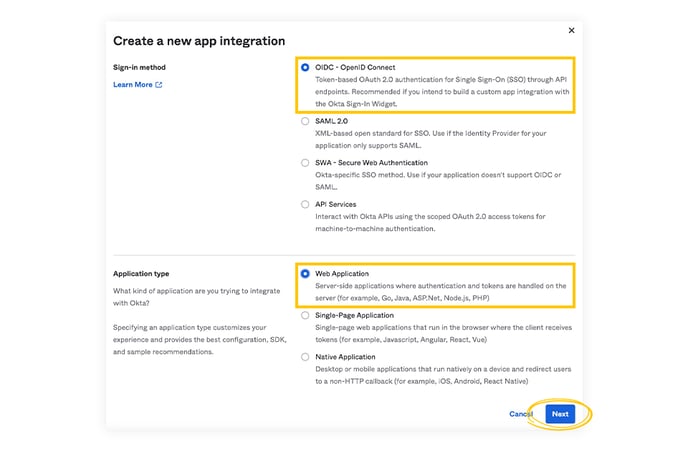Image resolution: width=688 pixels, height=450 pixels.
Task: Open the Learn More link
Action: point(133,85)
